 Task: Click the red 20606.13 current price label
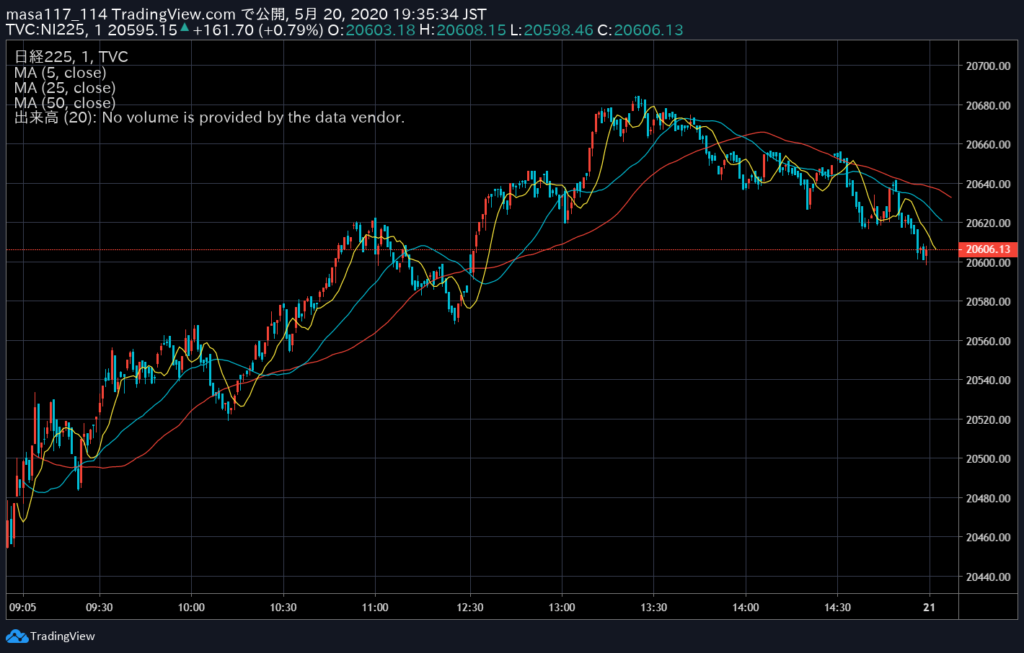987,249
